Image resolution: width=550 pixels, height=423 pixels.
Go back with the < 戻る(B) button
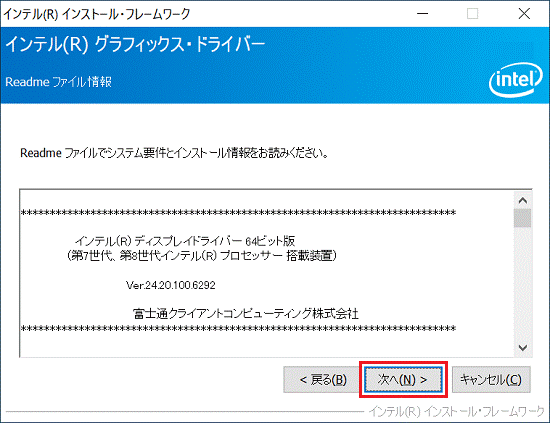[322, 380]
